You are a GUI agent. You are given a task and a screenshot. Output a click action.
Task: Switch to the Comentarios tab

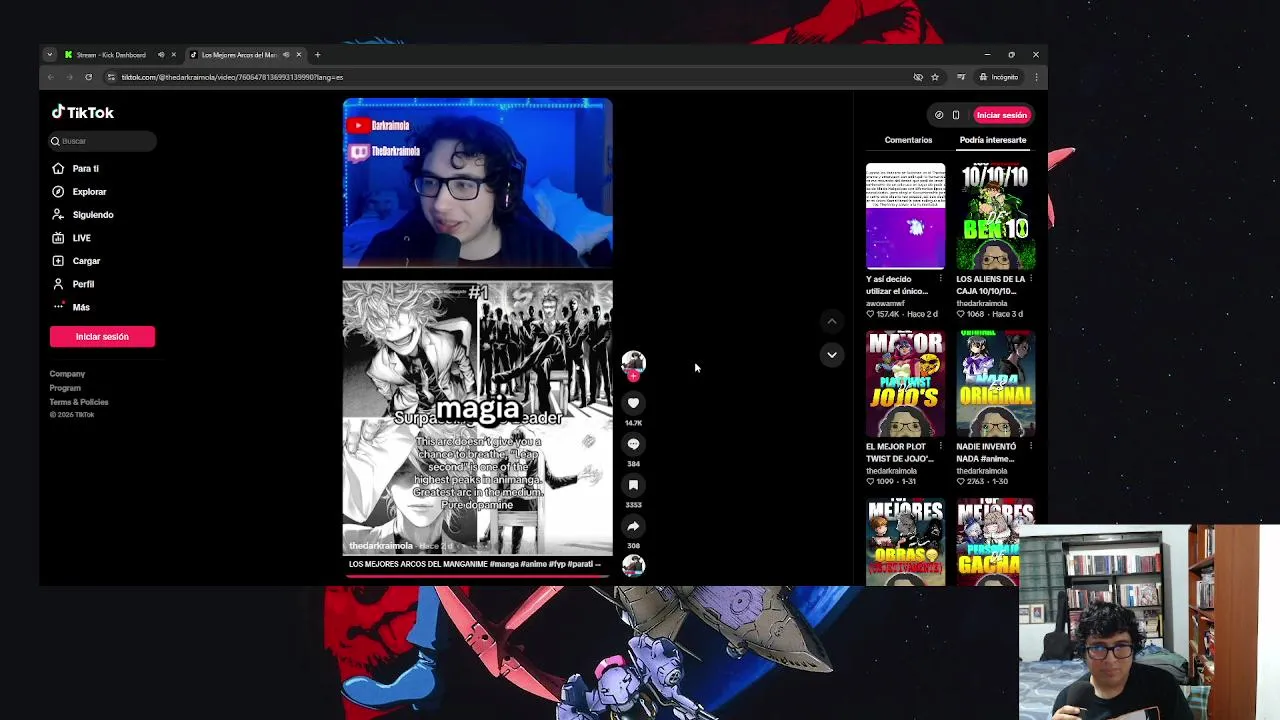908,140
